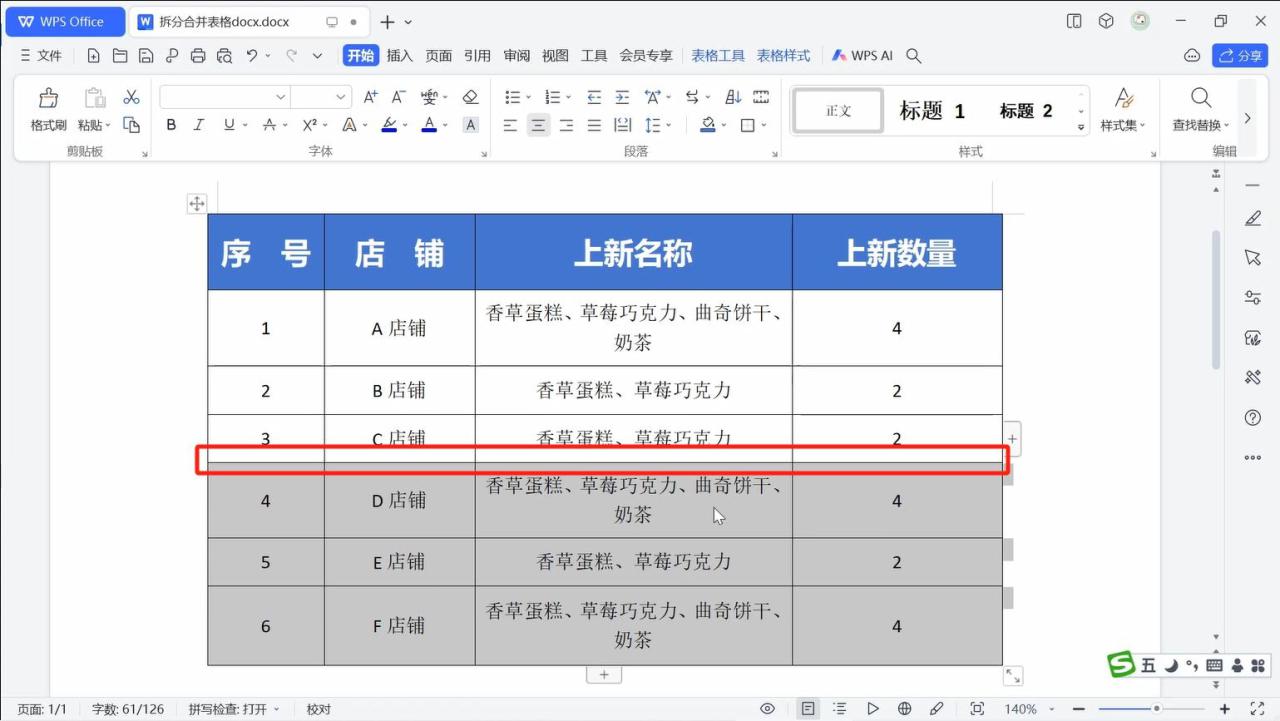Click the Copy icon below scissors

pyautogui.click(x=131, y=125)
